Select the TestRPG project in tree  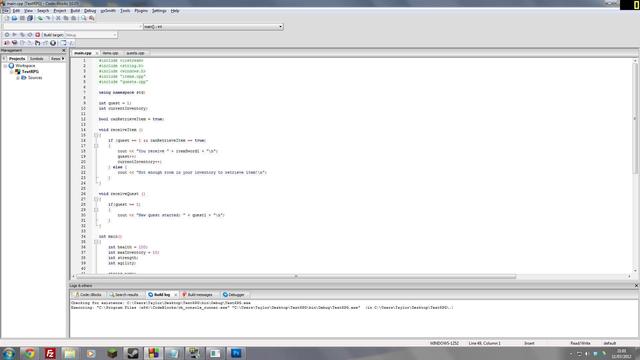(30, 71)
